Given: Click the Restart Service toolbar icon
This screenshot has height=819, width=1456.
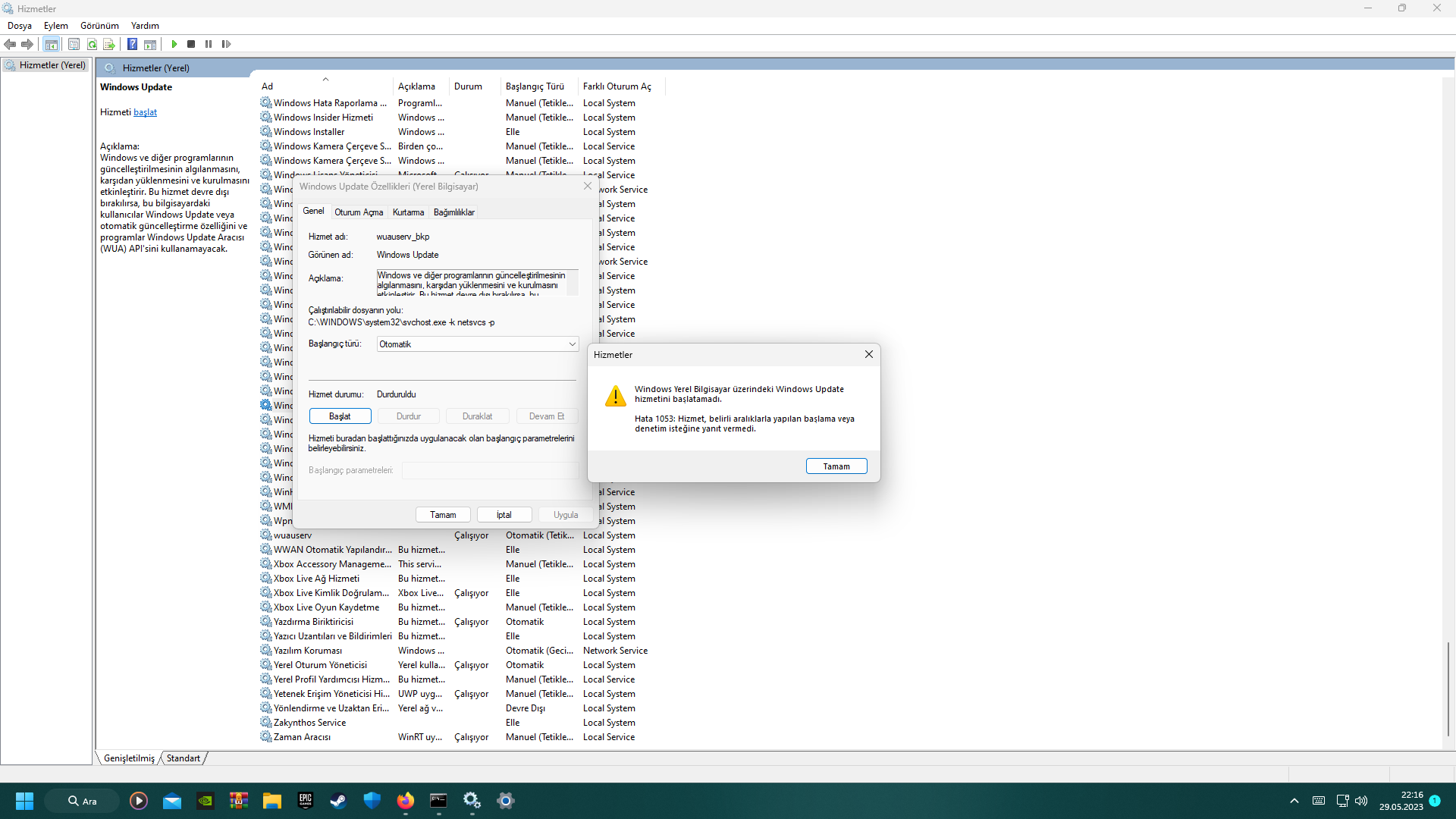Looking at the screenshot, I should pos(226,44).
